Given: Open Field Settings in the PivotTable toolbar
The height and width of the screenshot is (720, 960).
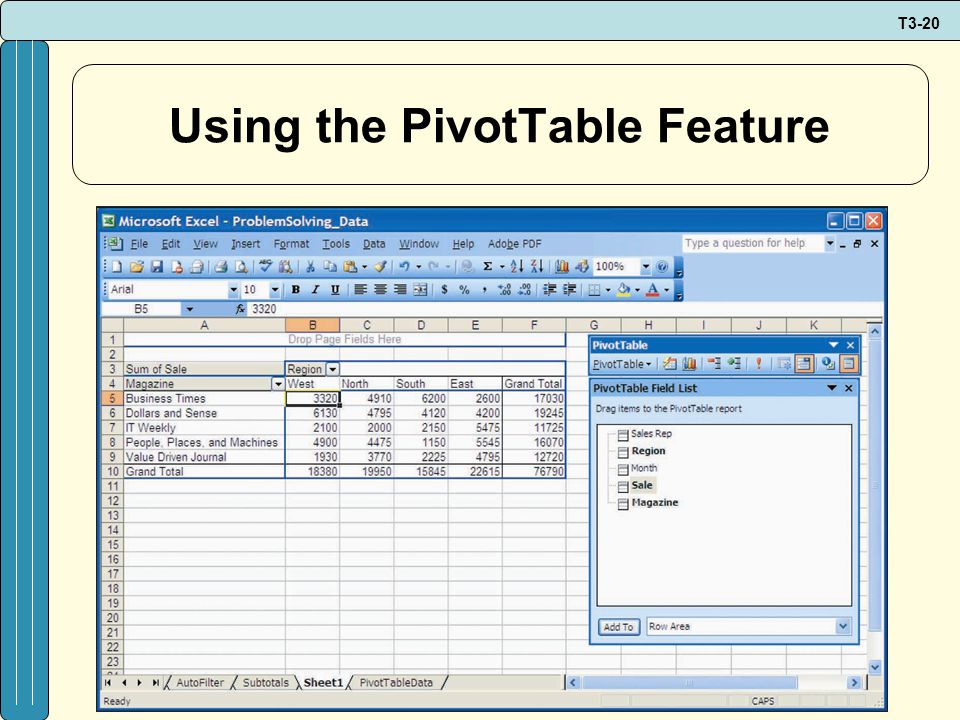Looking at the screenshot, I should [x=828, y=364].
